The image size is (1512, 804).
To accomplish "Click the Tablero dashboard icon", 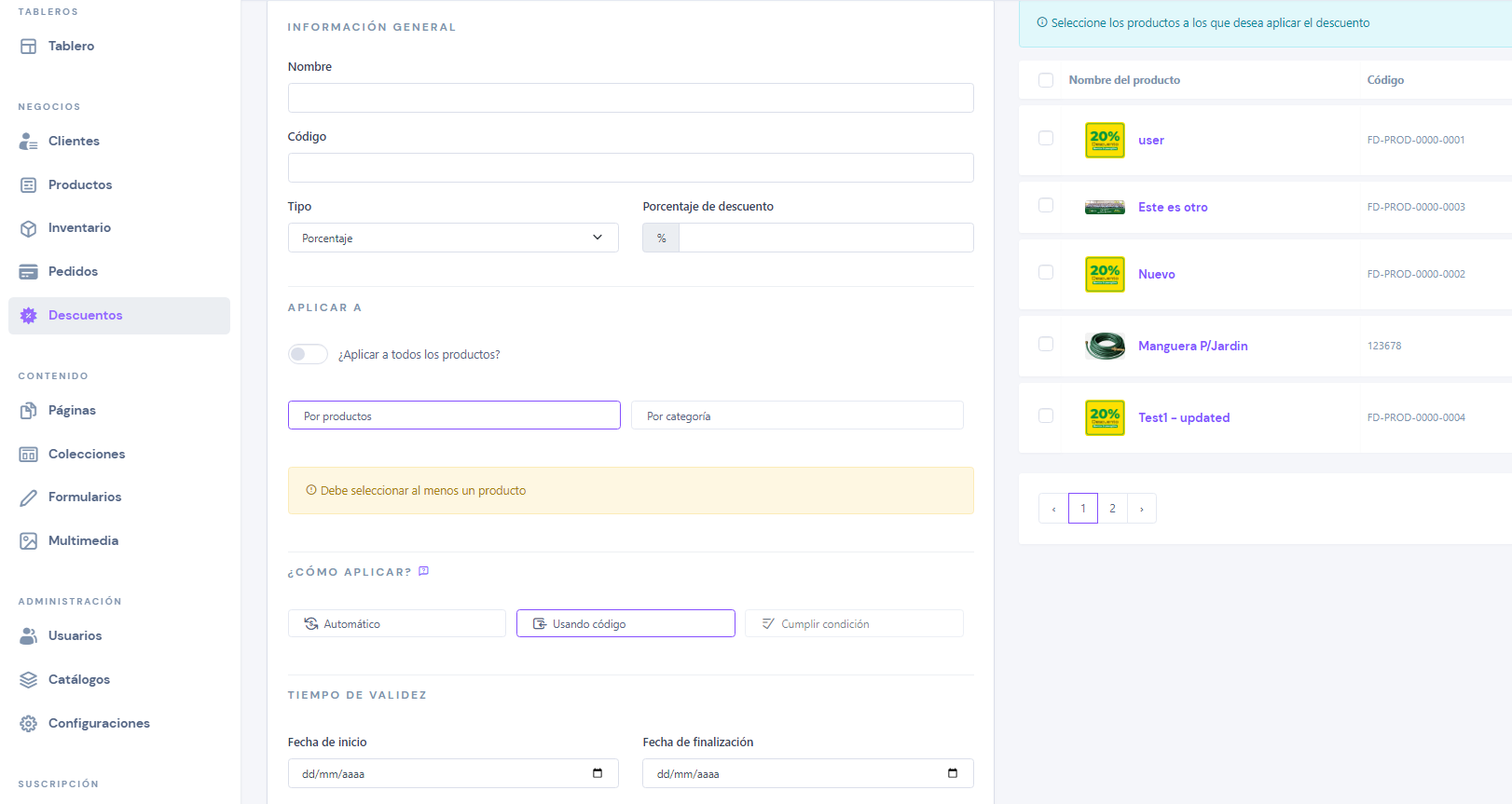I will pyautogui.click(x=29, y=46).
